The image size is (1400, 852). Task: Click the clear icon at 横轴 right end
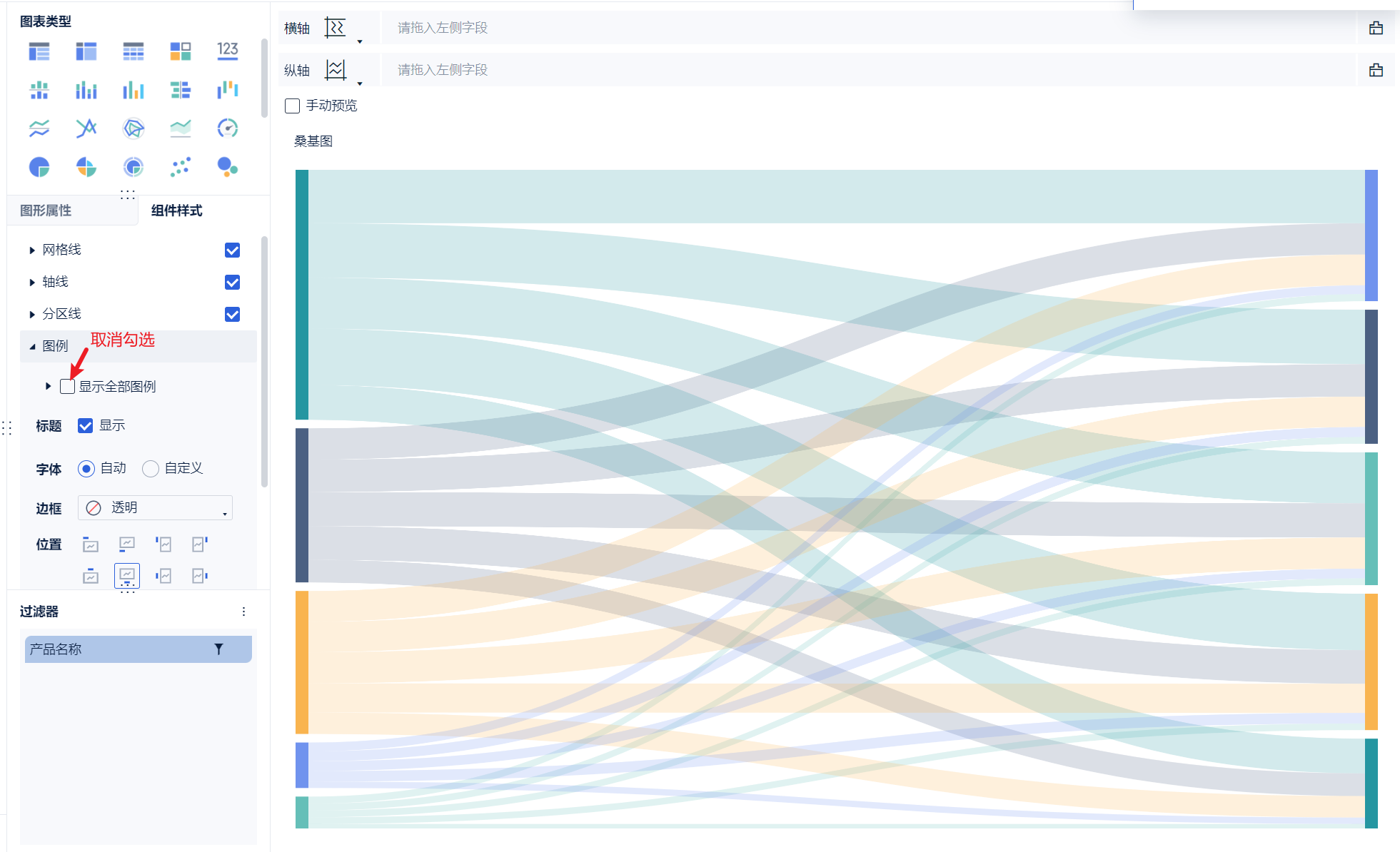[1376, 28]
